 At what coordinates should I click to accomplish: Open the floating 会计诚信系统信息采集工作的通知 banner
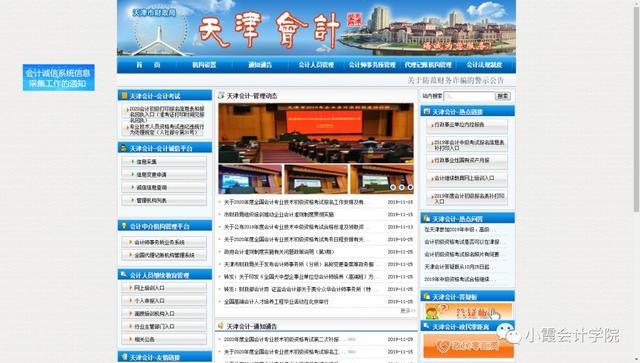click(59, 78)
